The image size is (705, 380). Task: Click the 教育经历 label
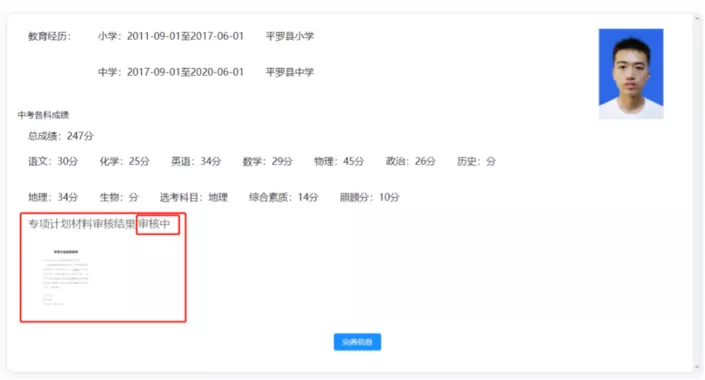tap(49, 36)
